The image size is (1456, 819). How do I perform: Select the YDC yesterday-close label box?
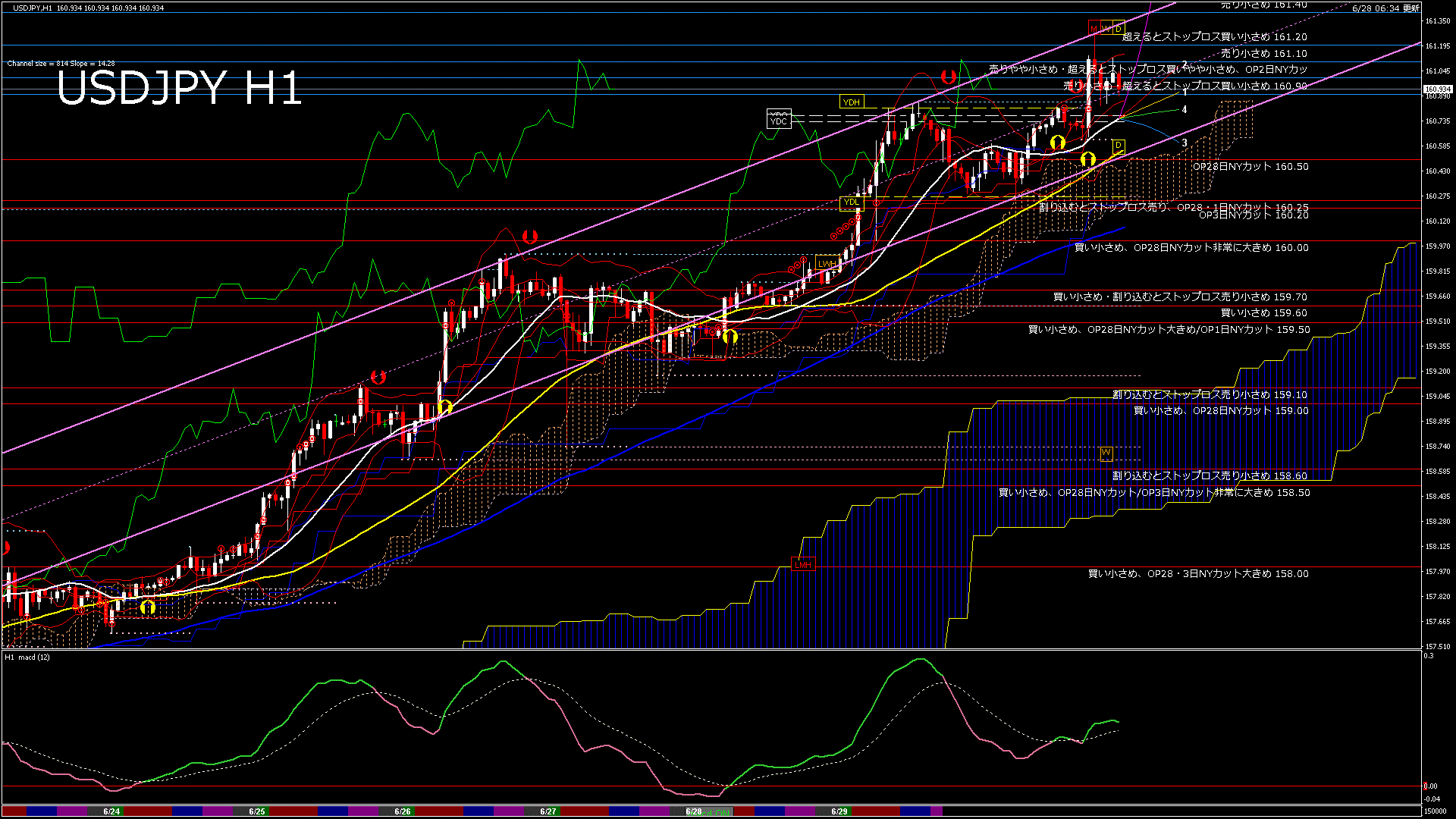(x=779, y=120)
